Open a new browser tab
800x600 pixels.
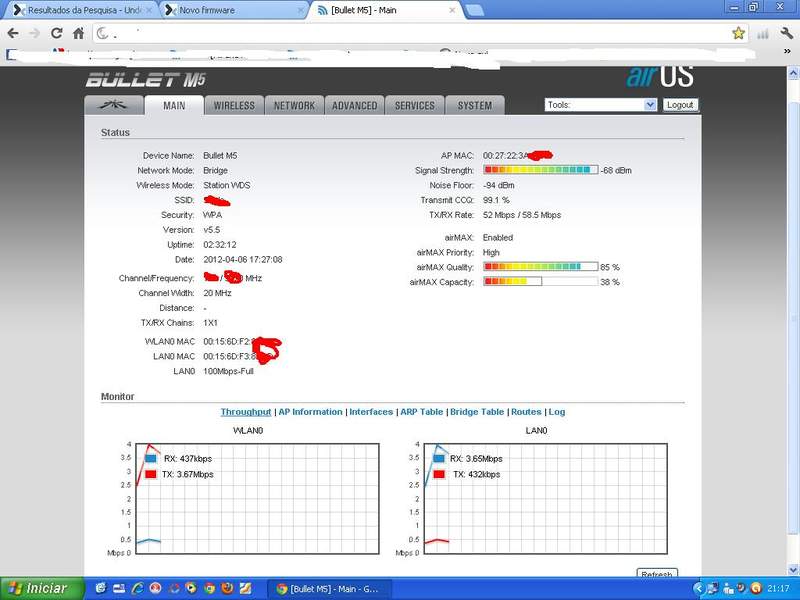474,10
